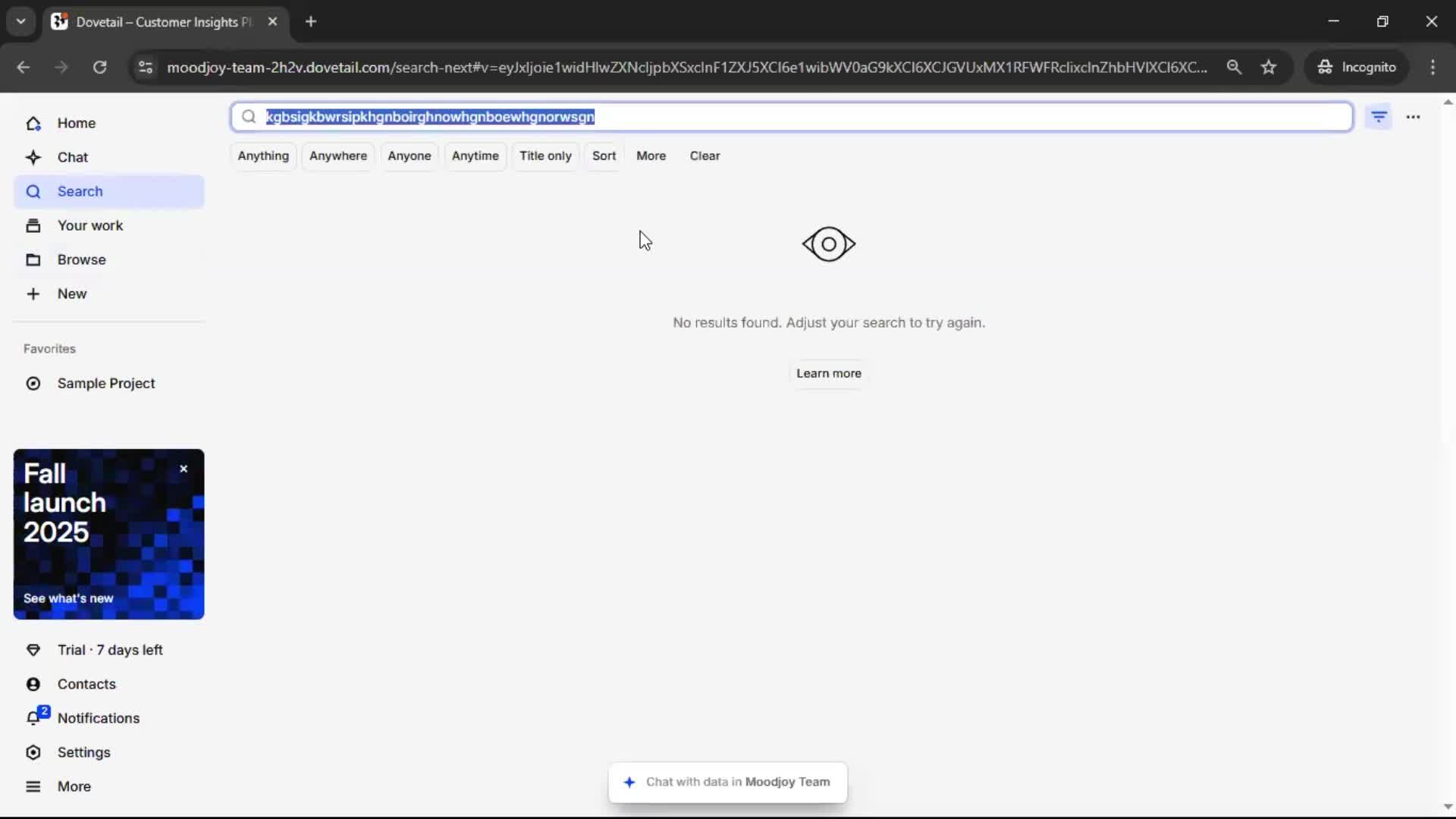
Task: Open the Browse folder item
Action: pyautogui.click(x=81, y=259)
